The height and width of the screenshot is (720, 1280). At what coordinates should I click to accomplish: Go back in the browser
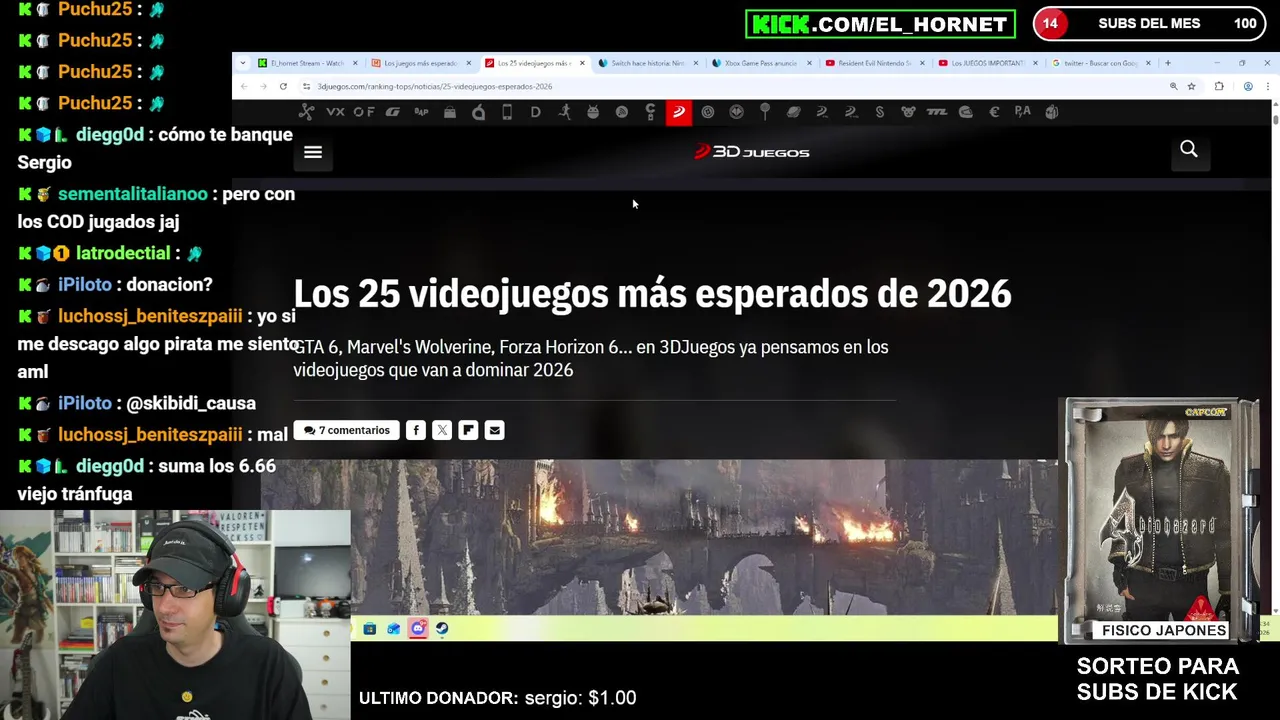point(244,86)
